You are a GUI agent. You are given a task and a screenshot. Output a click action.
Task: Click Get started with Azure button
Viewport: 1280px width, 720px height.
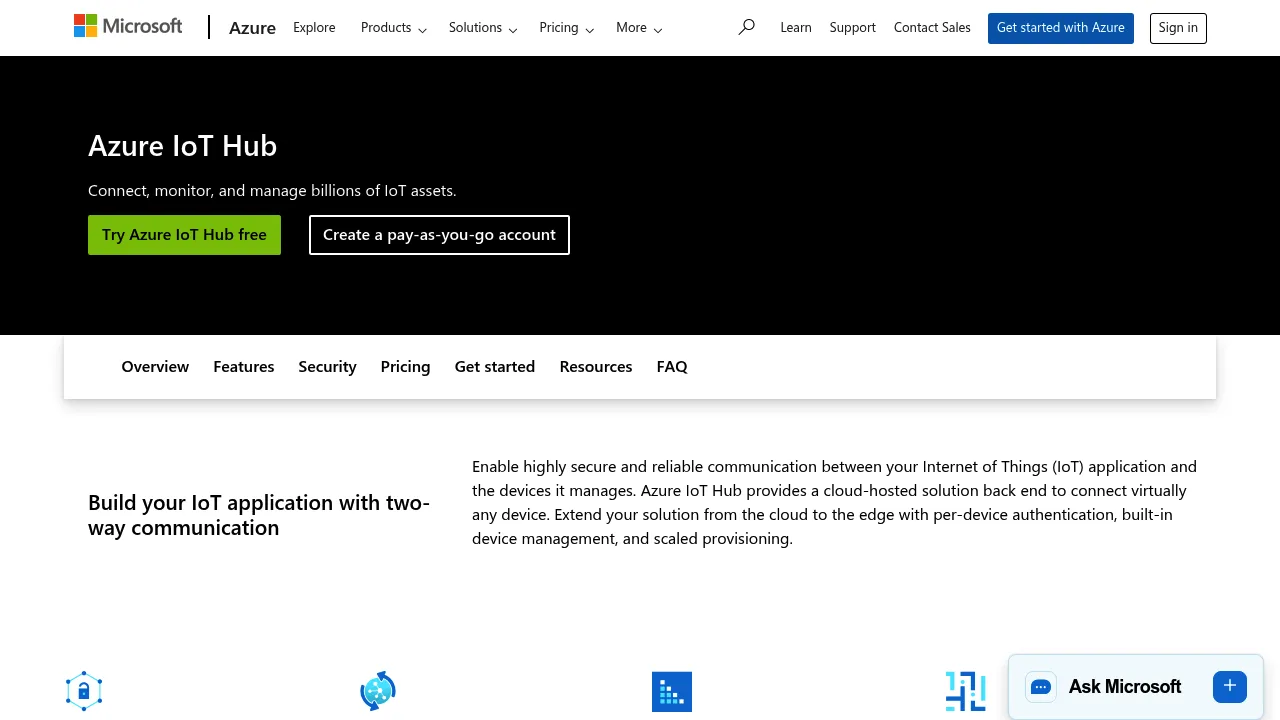(1061, 28)
